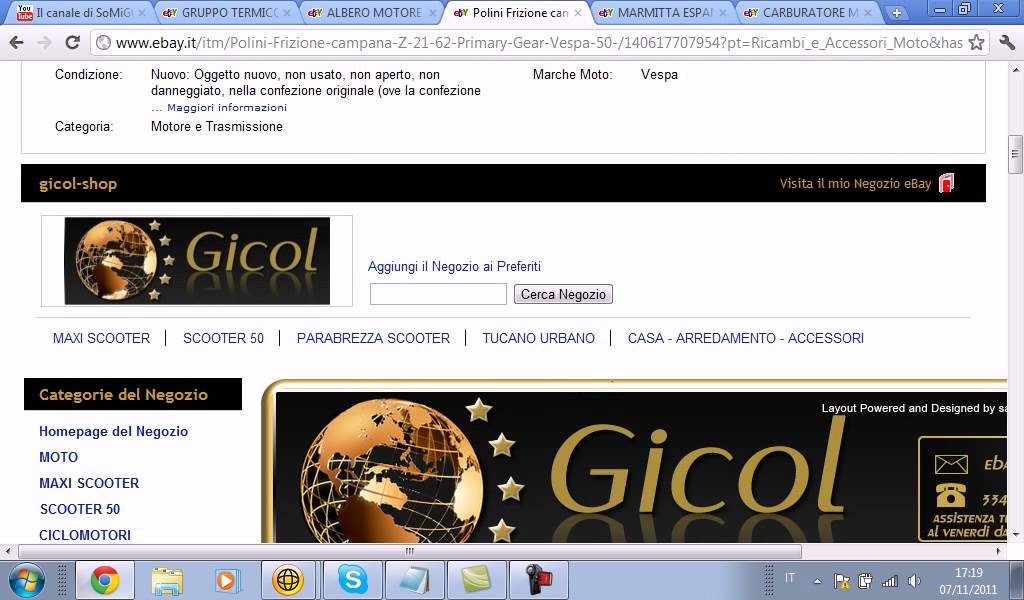Open 'MOTO' store category
The width and height of the screenshot is (1024, 600).
click(x=58, y=457)
